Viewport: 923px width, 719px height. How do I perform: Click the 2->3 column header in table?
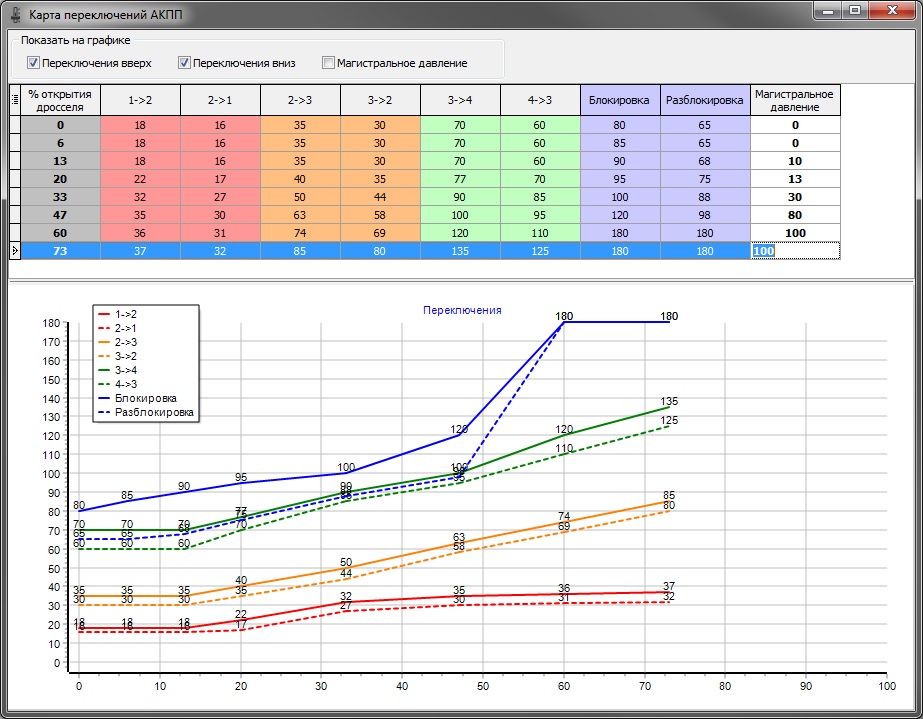300,100
